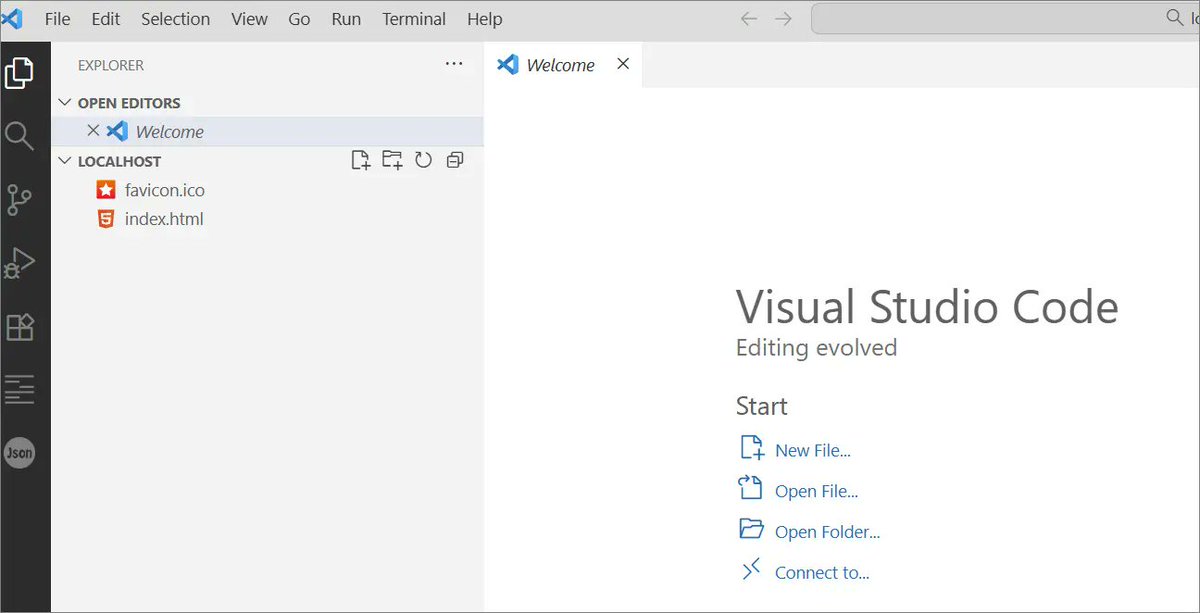
Task: Click the Json profile icon
Action: 20,453
